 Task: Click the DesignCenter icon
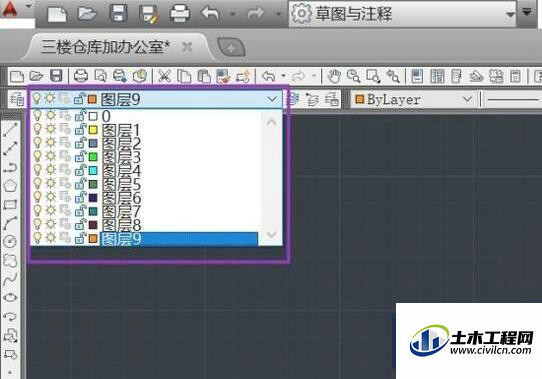tap(437, 76)
